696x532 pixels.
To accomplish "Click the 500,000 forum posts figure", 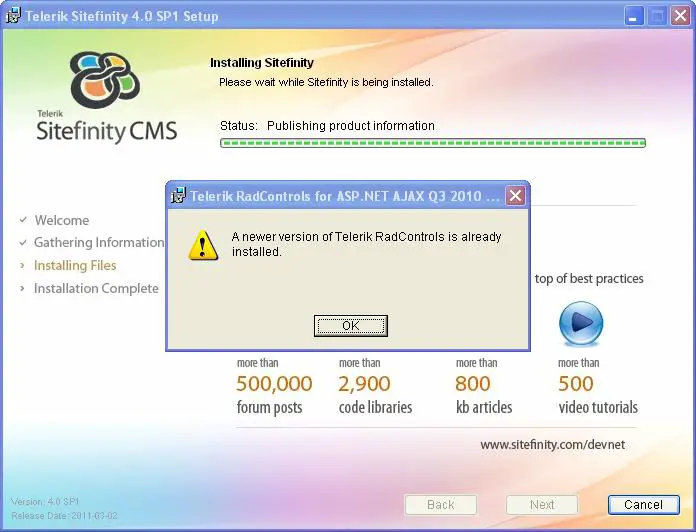I will (x=274, y=384).
